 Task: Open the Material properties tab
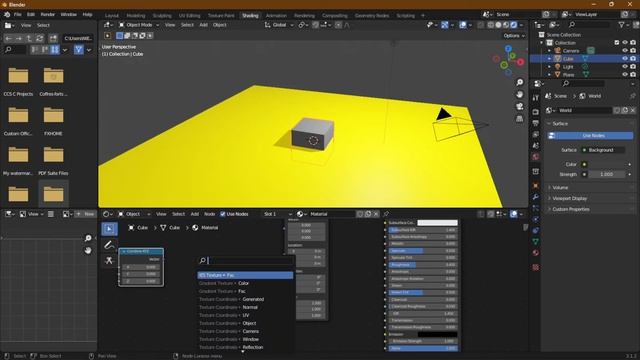pos(536,253)
